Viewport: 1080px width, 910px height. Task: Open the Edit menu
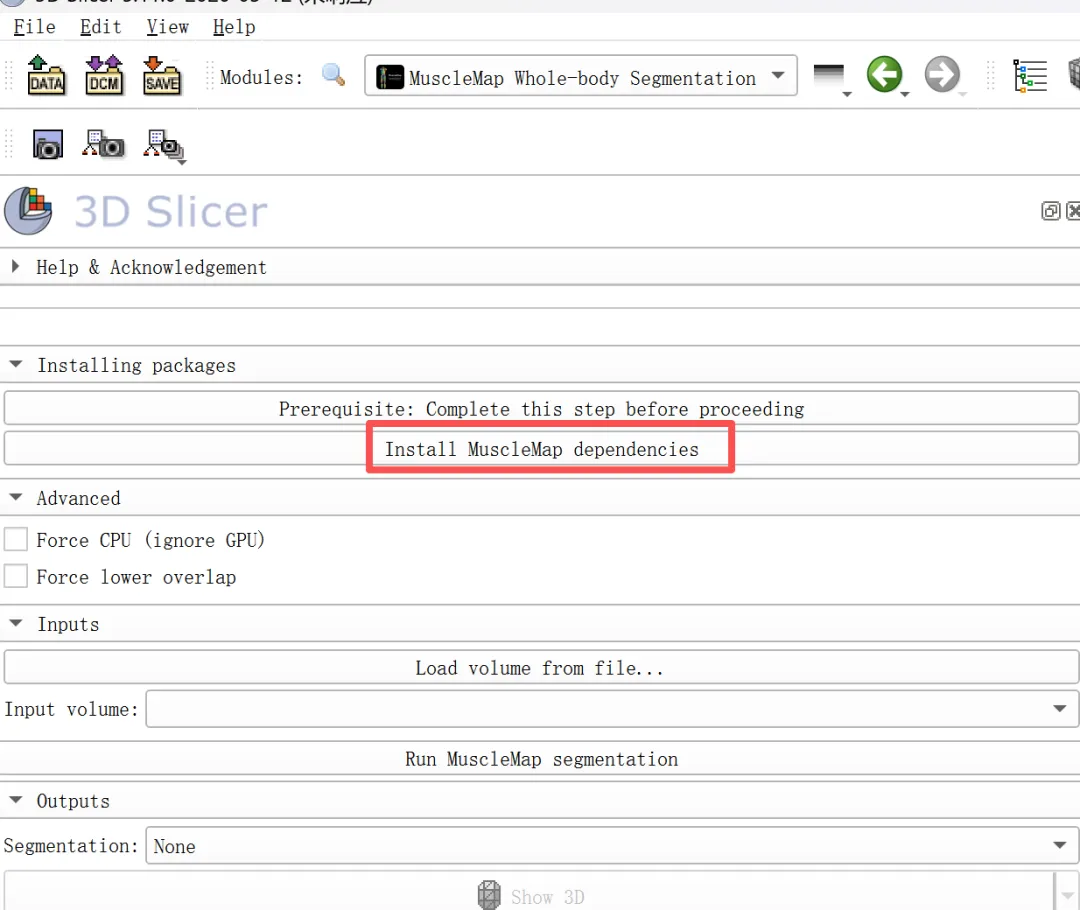tap(101, 27)
